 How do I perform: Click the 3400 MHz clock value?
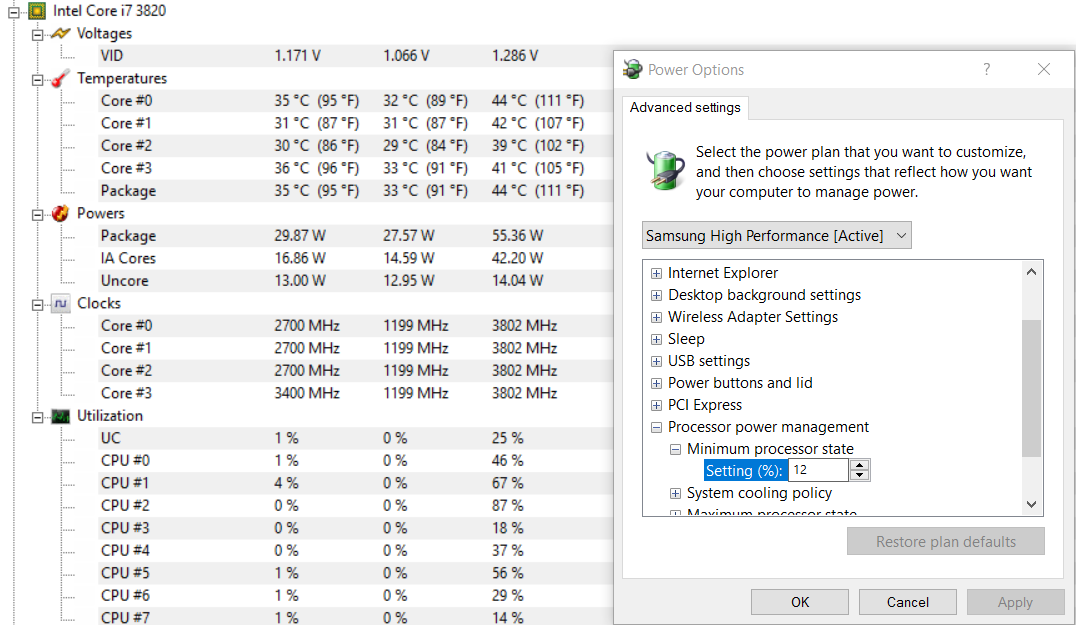[307, 393]
